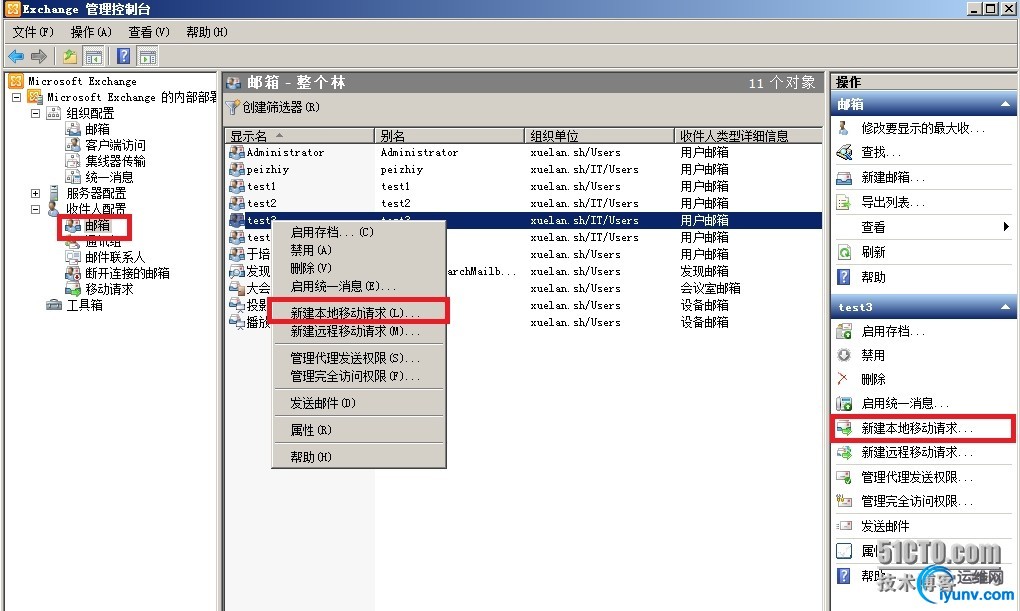
Task: Click the 工具箱 toolbox icon in tree
Action: click(x=54, y=305)
